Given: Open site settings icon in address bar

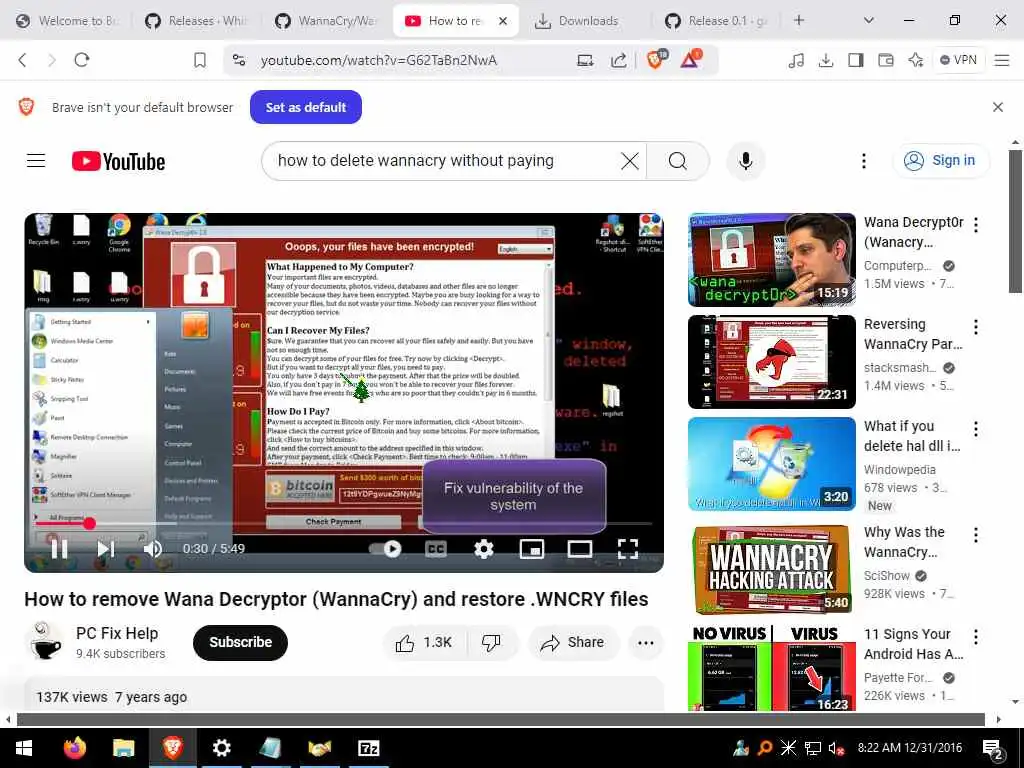Looking at the screenshot, I should point(240,60).
